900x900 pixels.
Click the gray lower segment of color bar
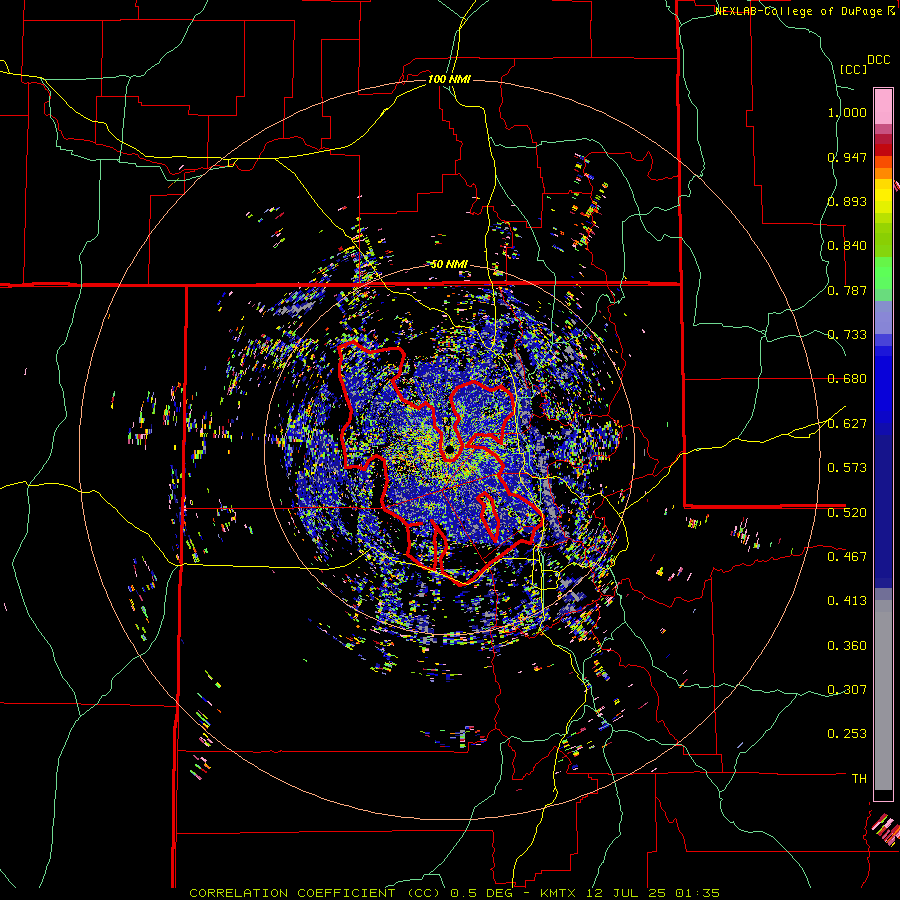tap(883, 695)
